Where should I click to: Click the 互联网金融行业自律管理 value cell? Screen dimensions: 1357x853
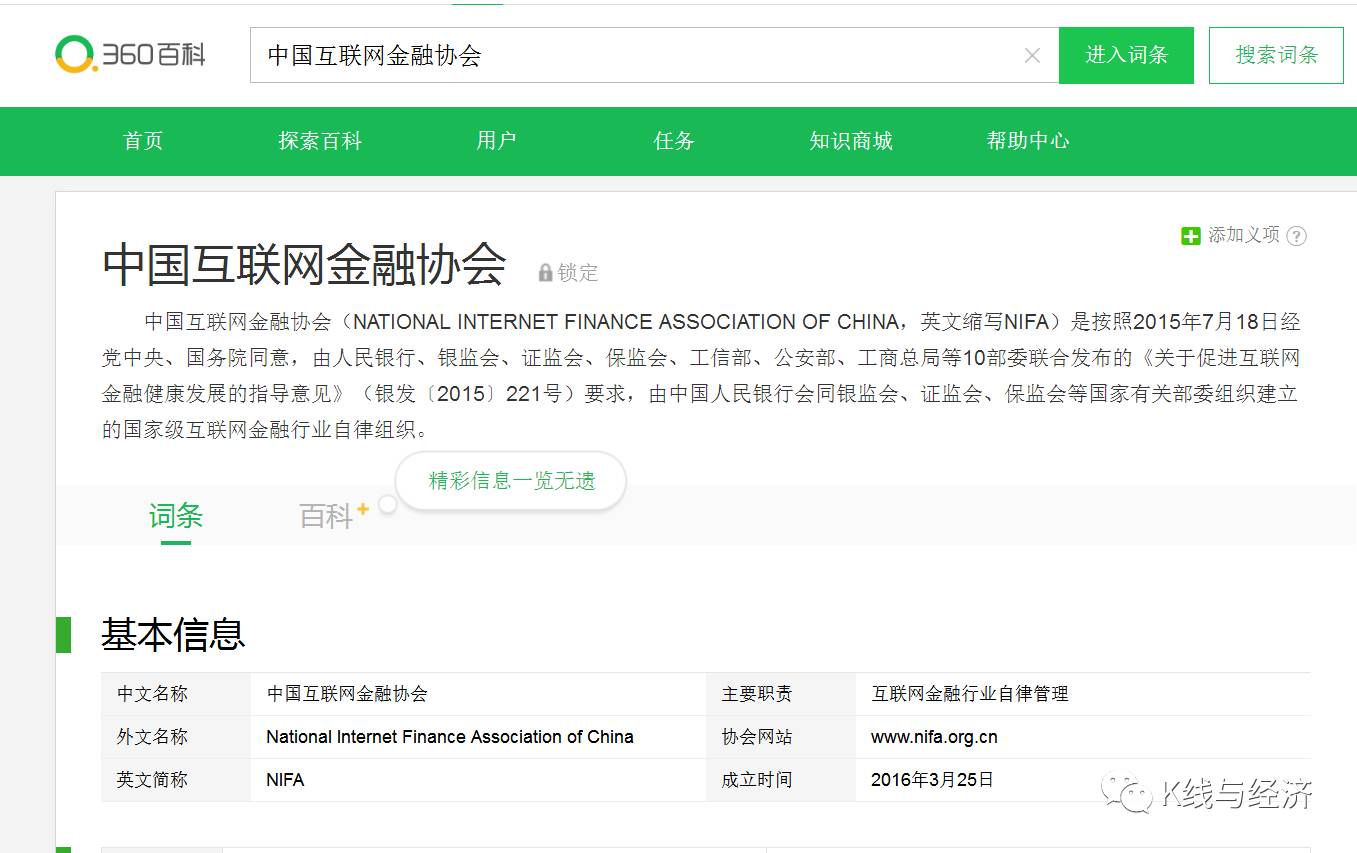1083,694
